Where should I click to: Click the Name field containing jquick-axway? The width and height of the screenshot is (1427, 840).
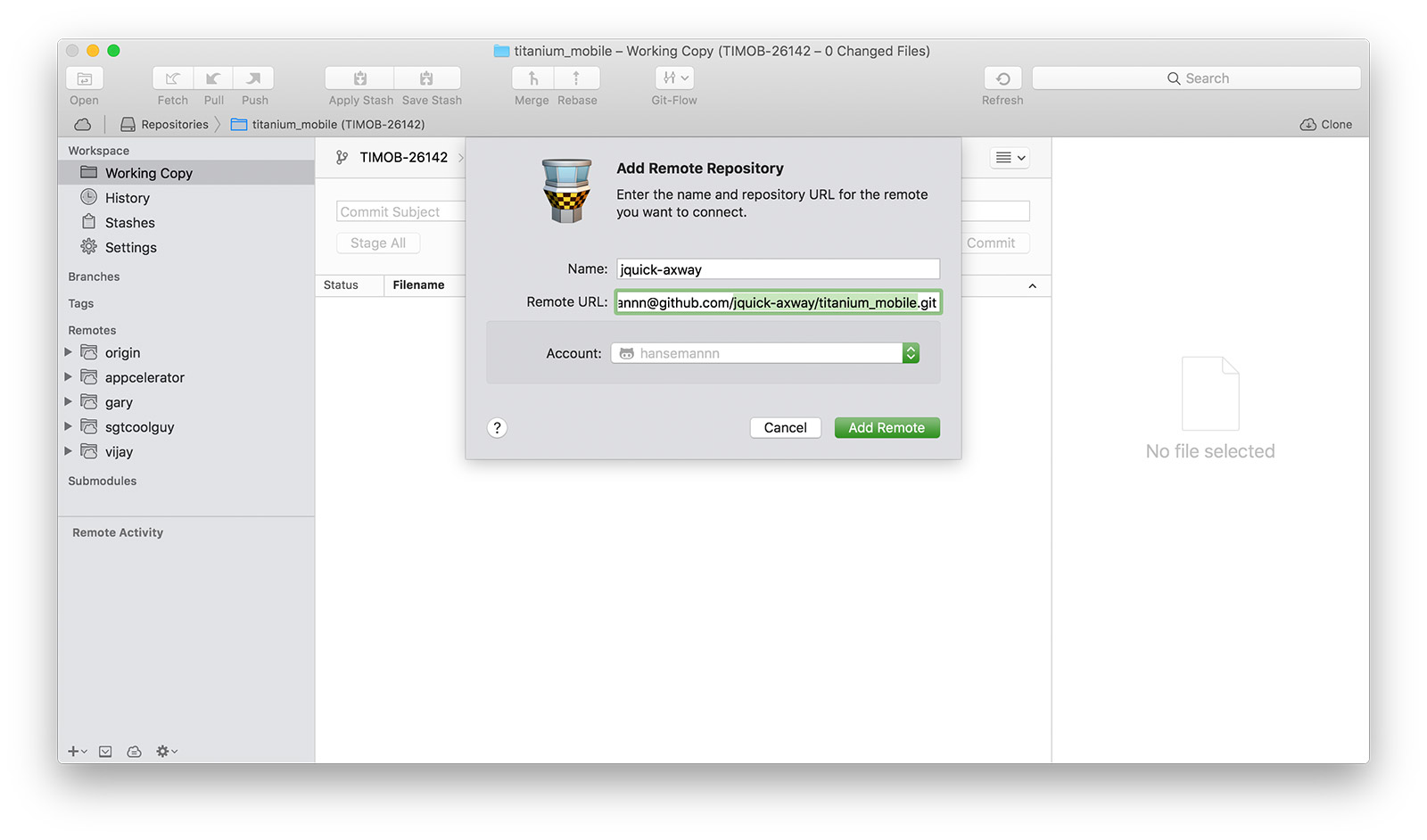(x=778, y=269)
